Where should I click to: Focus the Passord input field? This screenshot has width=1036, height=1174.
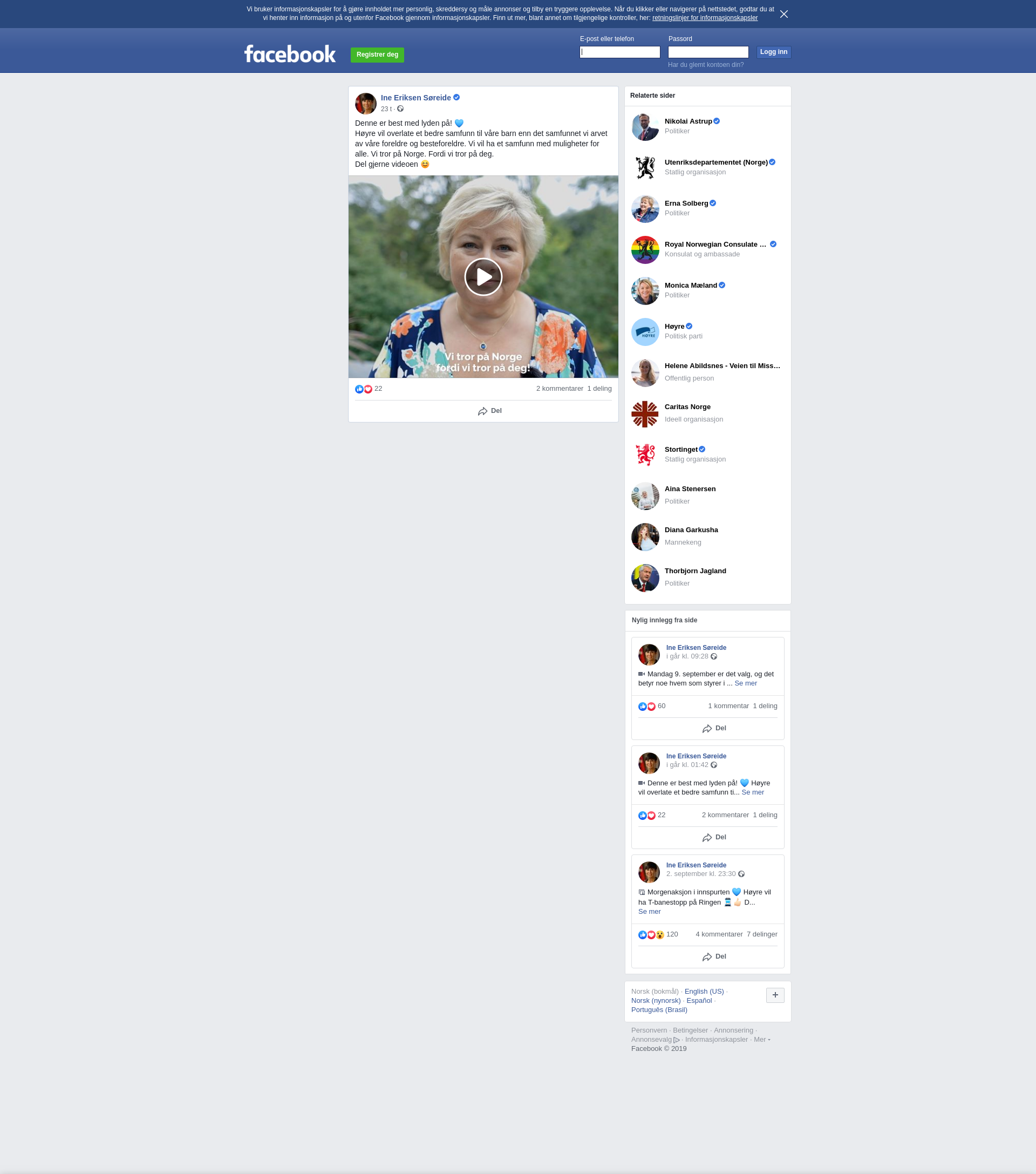tap(708, 52)
